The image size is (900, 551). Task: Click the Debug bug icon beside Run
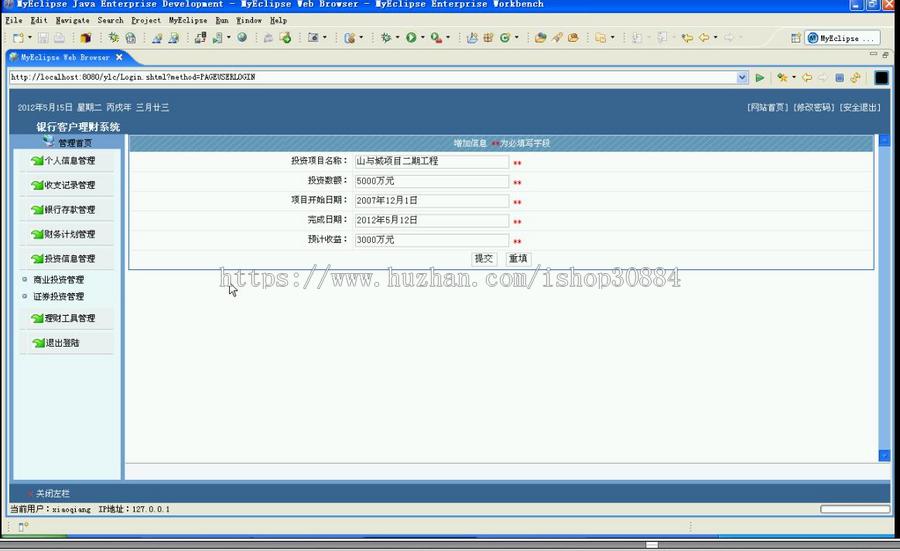pos(386,38)
